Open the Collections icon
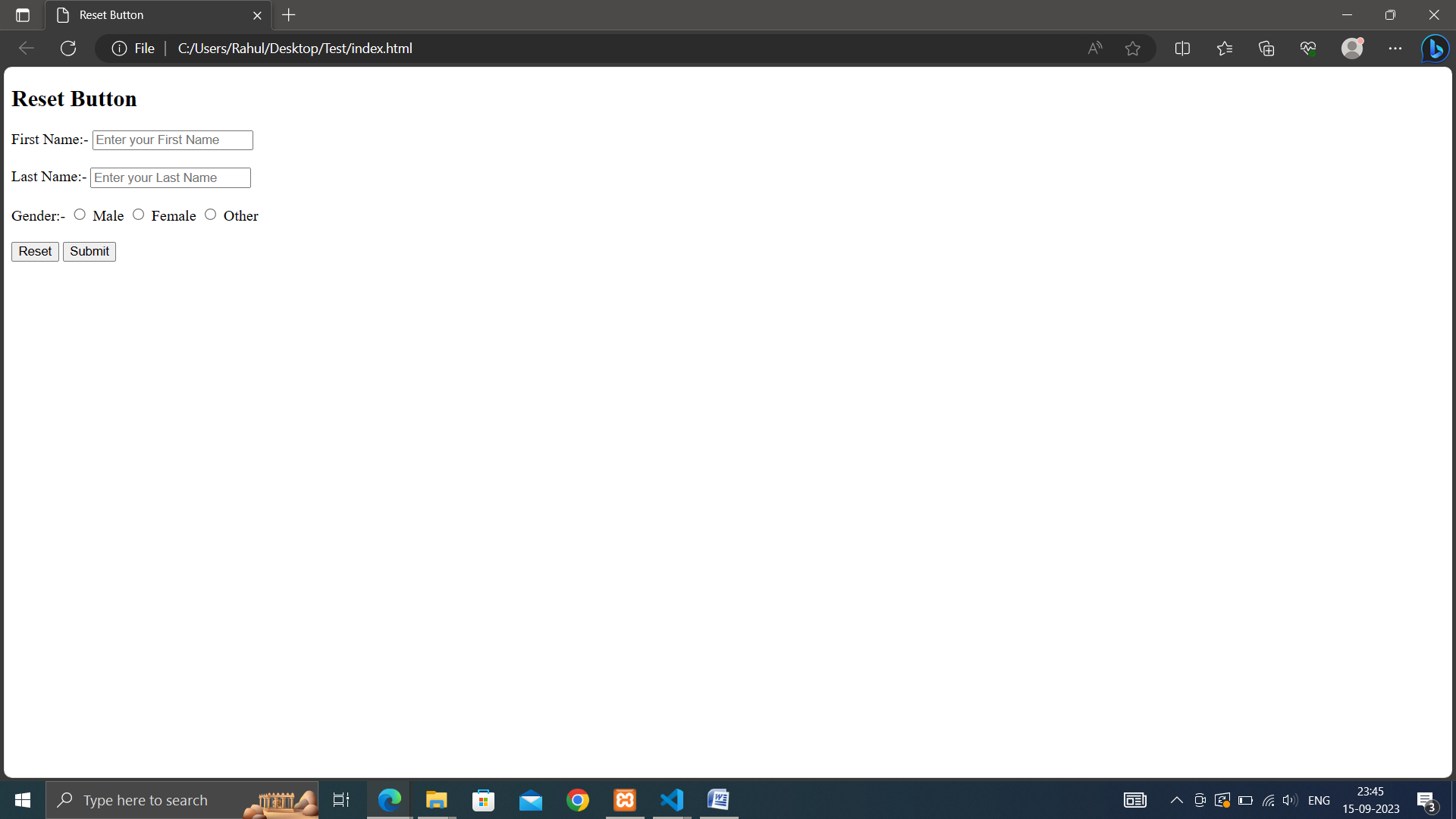This screenshot has height=819, width=1456. 1266,49
